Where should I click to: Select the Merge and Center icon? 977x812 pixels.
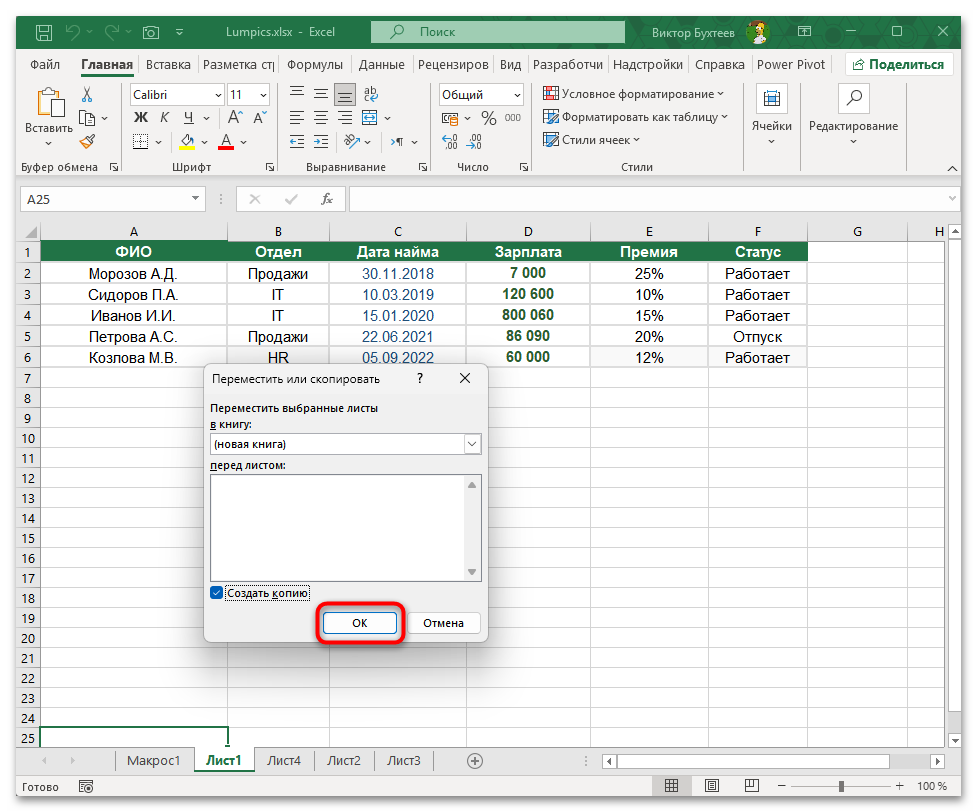[x=368, y=117]
